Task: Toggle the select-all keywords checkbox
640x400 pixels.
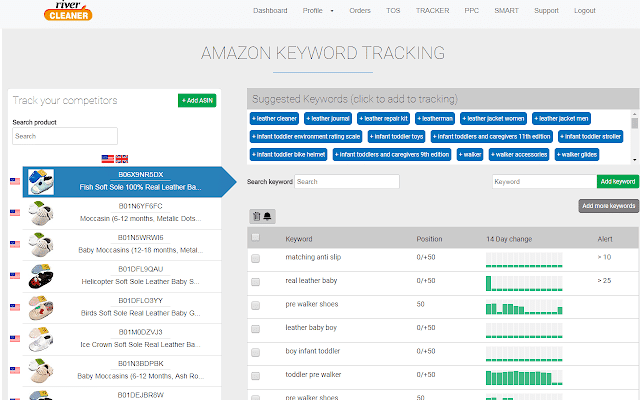Action: (x=256, y=237)
